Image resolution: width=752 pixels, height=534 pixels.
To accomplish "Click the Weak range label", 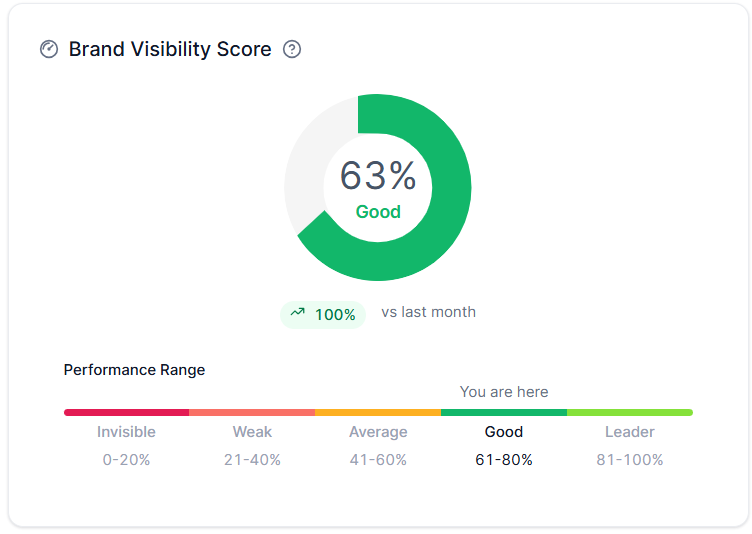I will [252, 432].
